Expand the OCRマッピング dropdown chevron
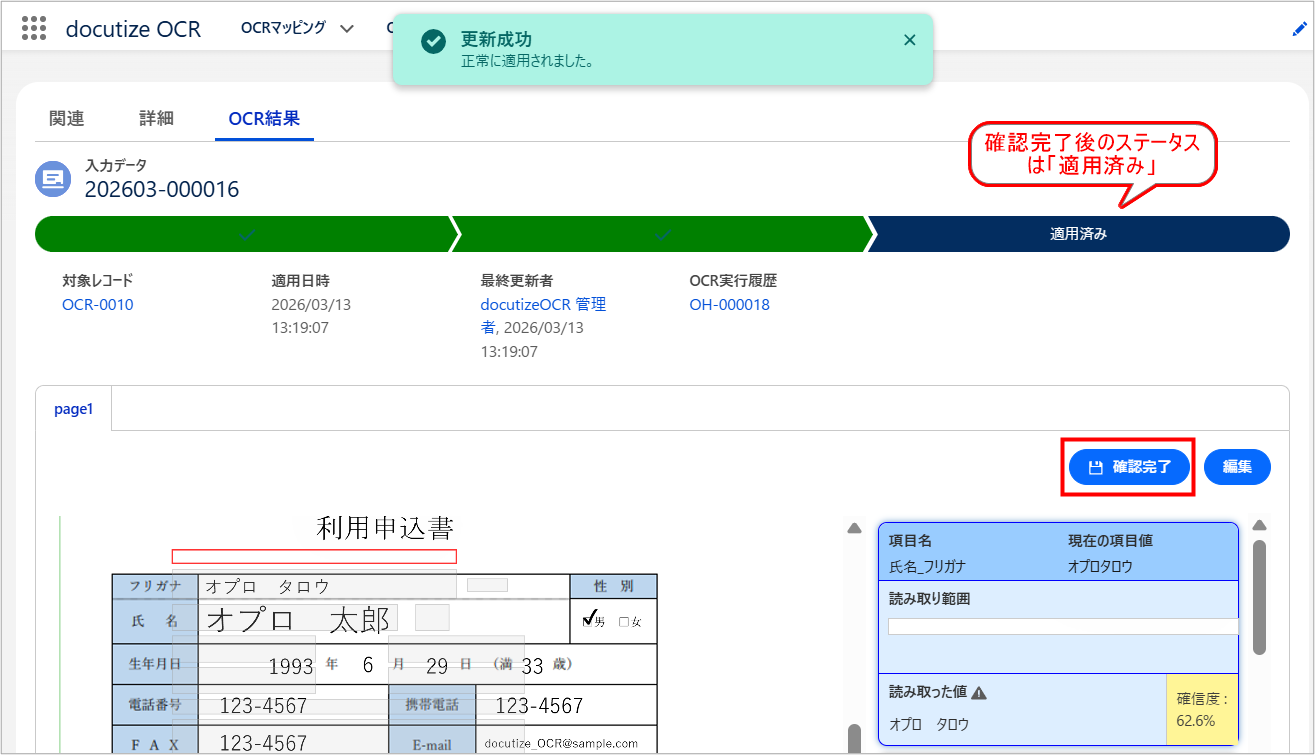 pos(347,29)
